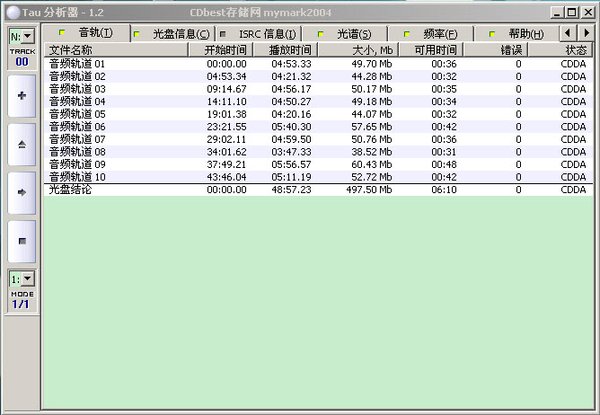
Task: Open the ISRC 信息(I) tab
Action: coord(259,34)
